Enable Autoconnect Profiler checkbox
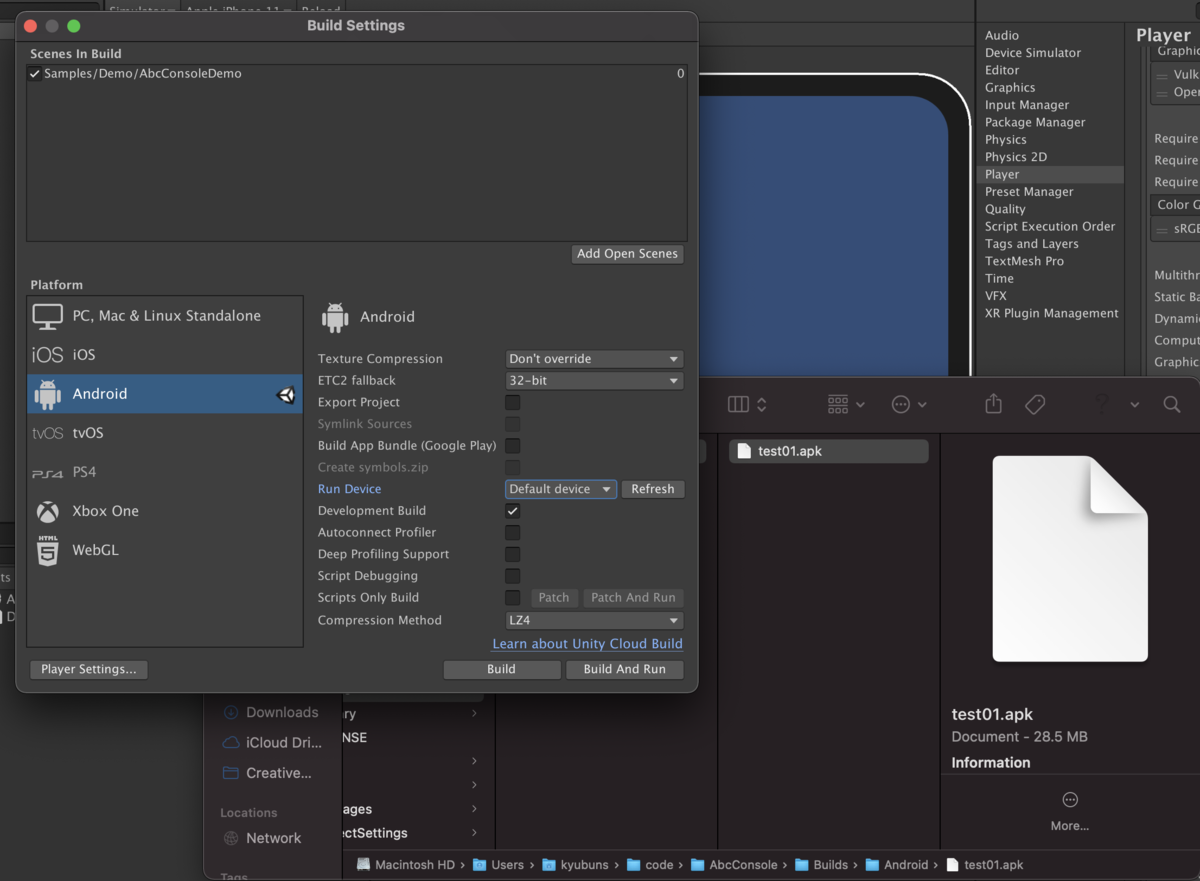Image resolution: width=1200 pixels, height=881 pixels. click(x=512, y=533)
